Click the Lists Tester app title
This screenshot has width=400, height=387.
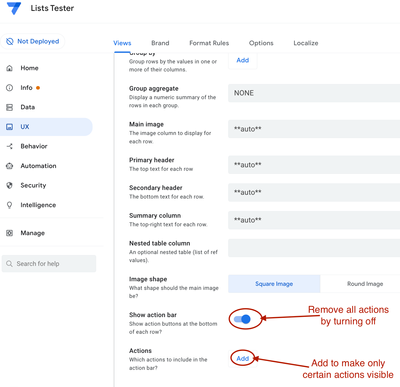pos(52,8)
